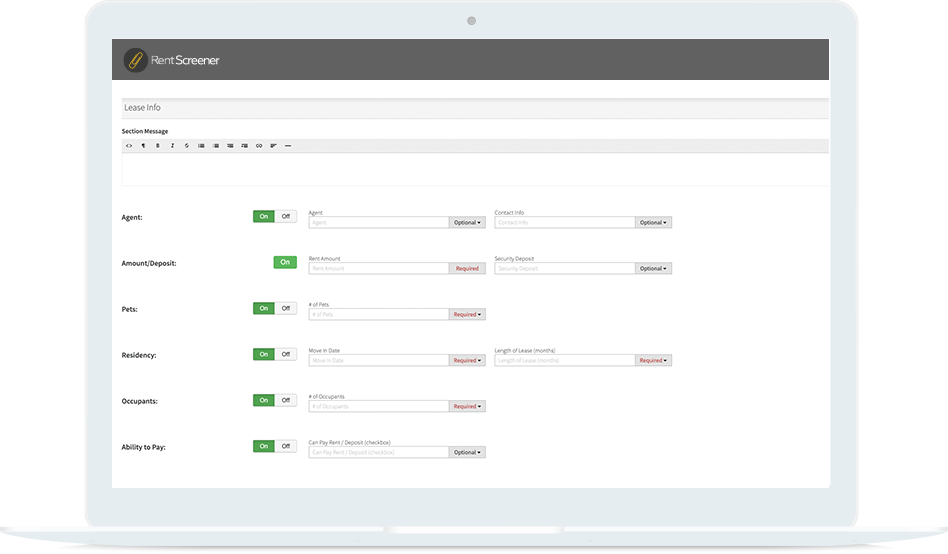Click the Lease Info section header

tap(475, 108)
